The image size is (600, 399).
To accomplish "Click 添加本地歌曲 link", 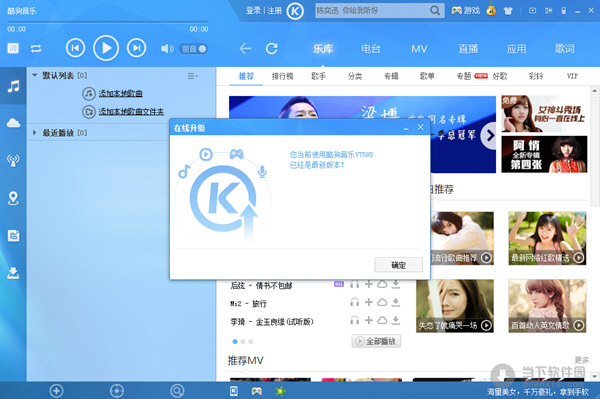I will click(x=121, y=93).
